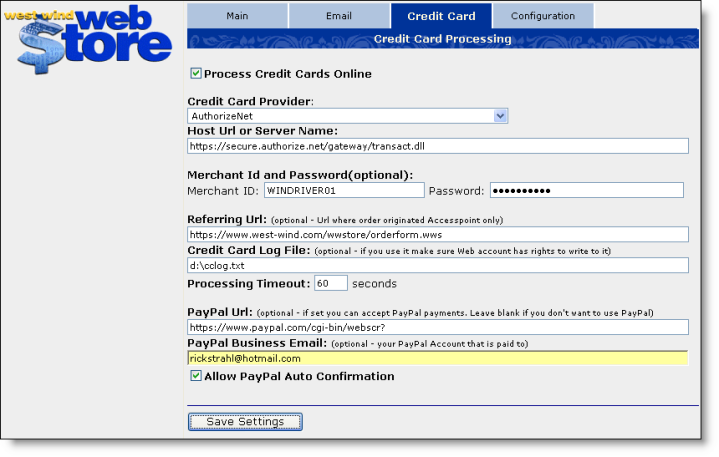
Task: Click the Credit Card Processing header banner
Action: (442, 39)
